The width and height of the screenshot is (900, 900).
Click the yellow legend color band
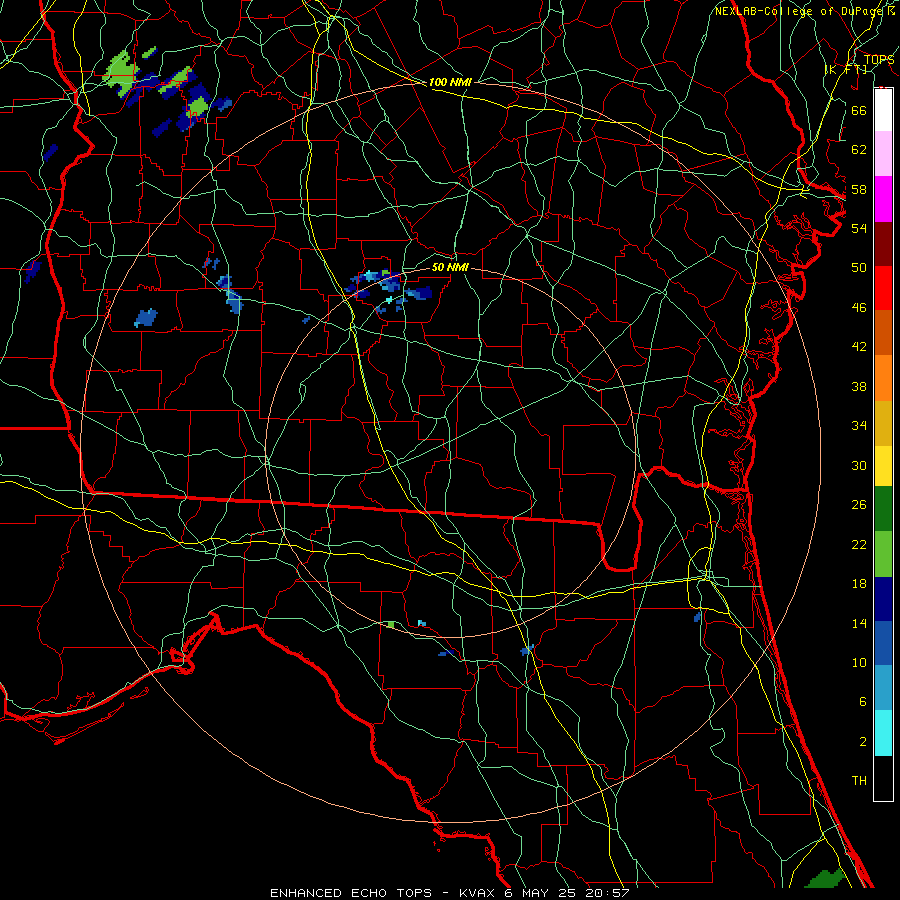(x=883, y=466)
